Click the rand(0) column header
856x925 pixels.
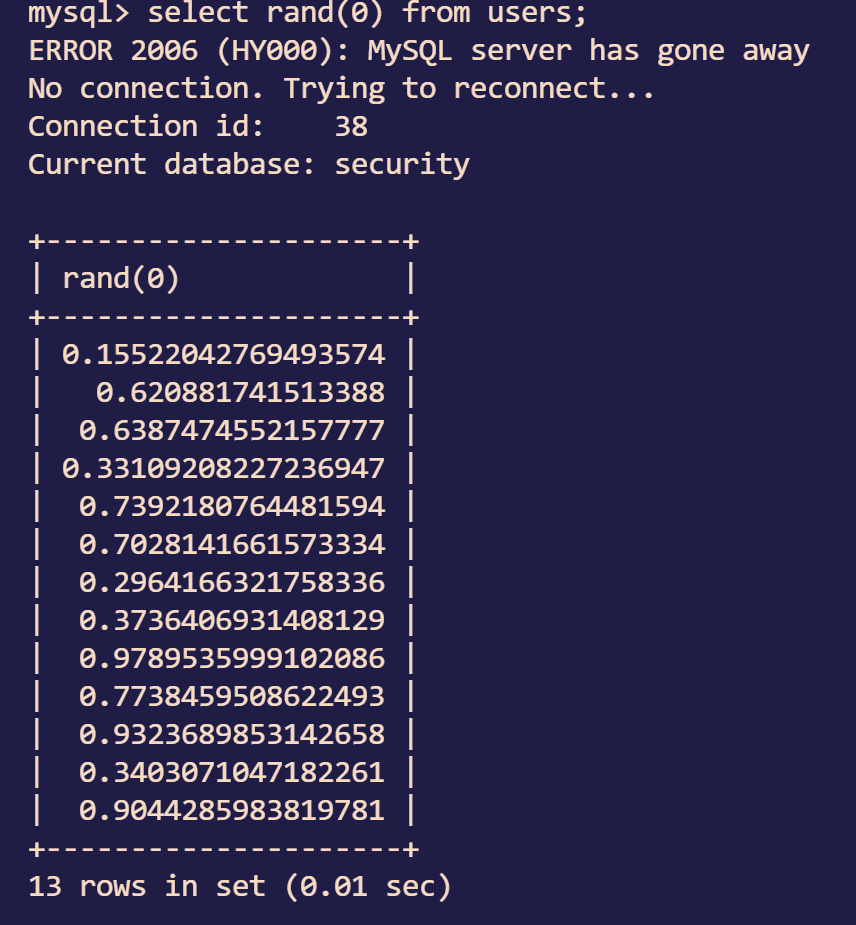coord(121,279)
